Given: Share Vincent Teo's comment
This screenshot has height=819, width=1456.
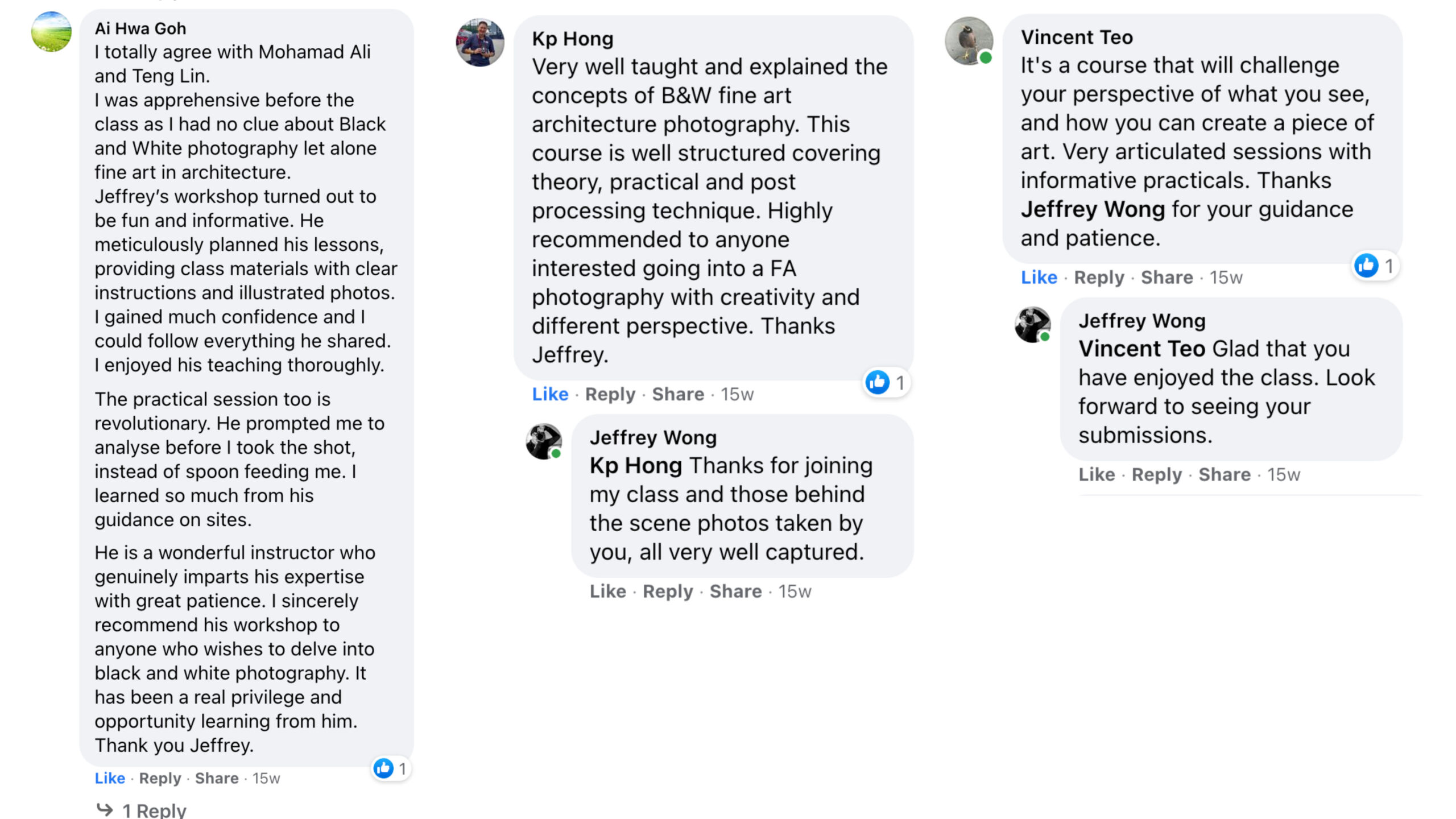Looking at the screenshot, I should [x=1167, y=278].
